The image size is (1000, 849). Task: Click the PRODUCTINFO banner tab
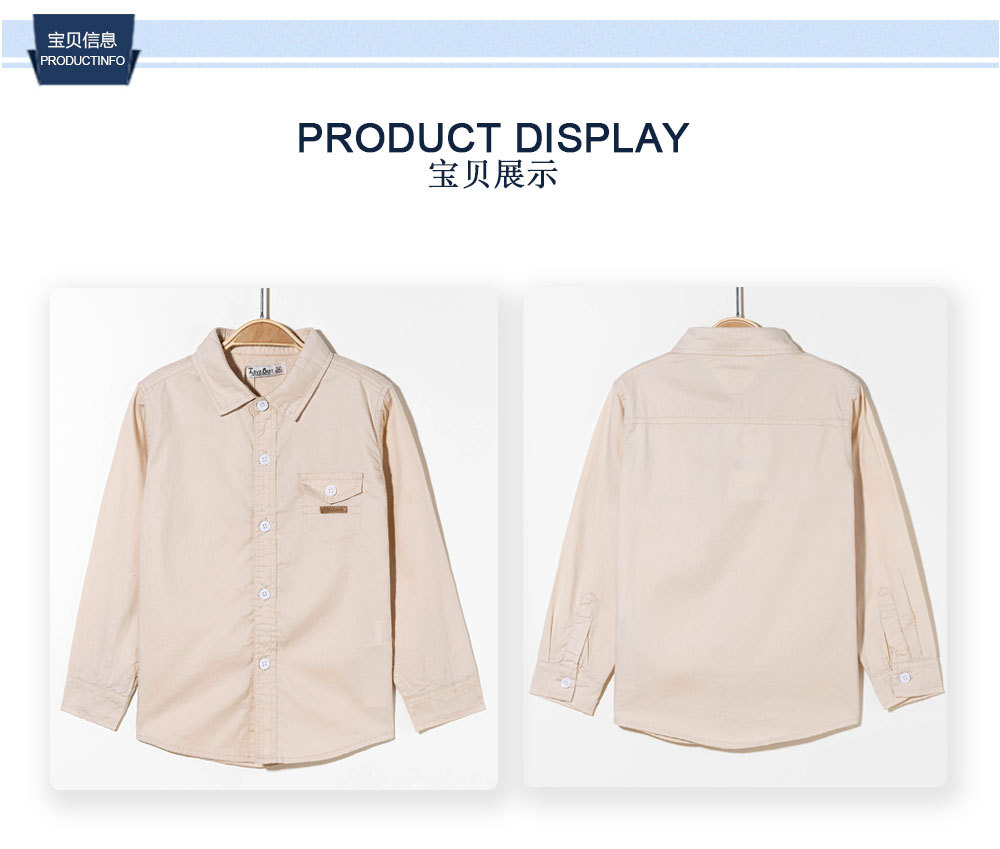82,48
